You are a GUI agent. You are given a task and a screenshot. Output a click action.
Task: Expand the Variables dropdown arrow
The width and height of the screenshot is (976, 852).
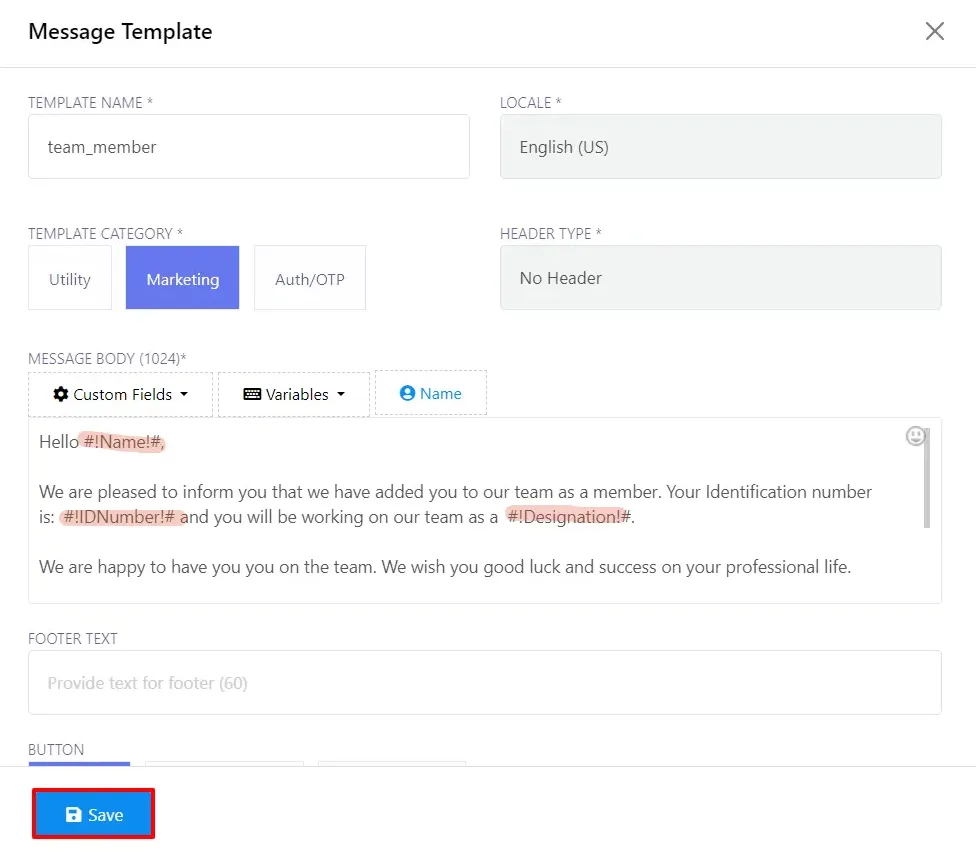pos(340,394)
